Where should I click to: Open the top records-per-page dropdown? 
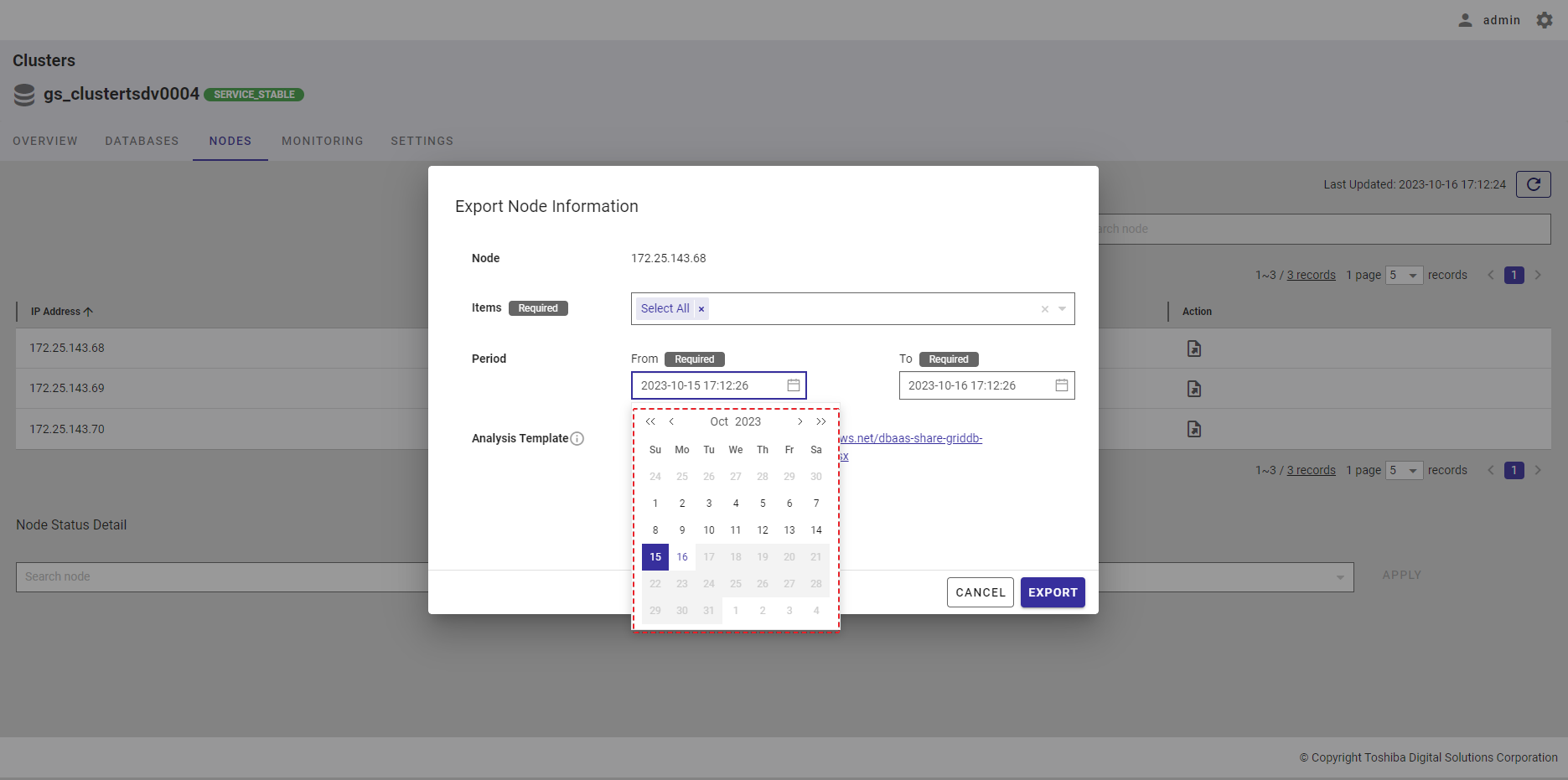1404,275
